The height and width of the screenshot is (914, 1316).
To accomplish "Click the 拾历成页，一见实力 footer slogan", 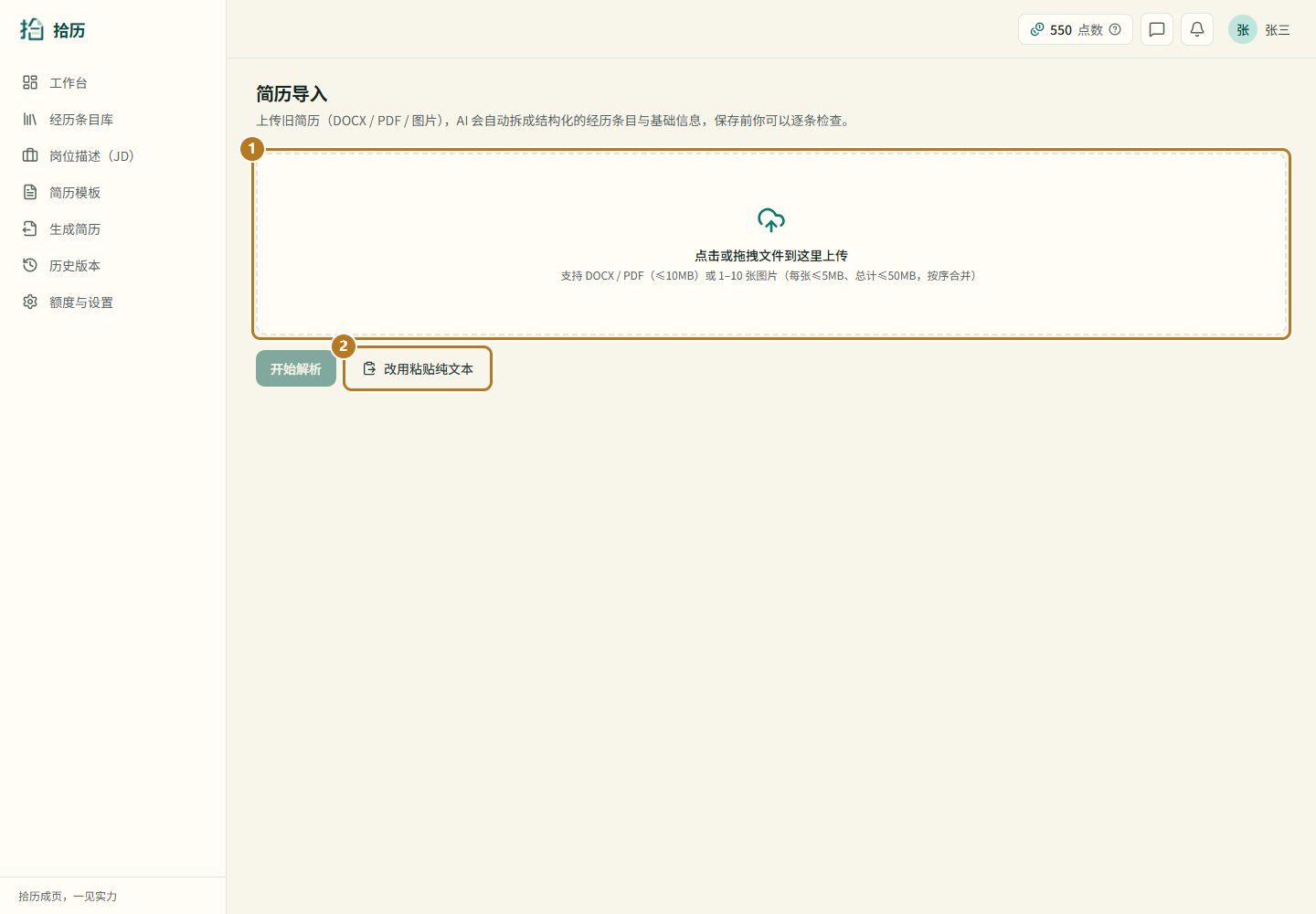I will click(x=68, y=897).
